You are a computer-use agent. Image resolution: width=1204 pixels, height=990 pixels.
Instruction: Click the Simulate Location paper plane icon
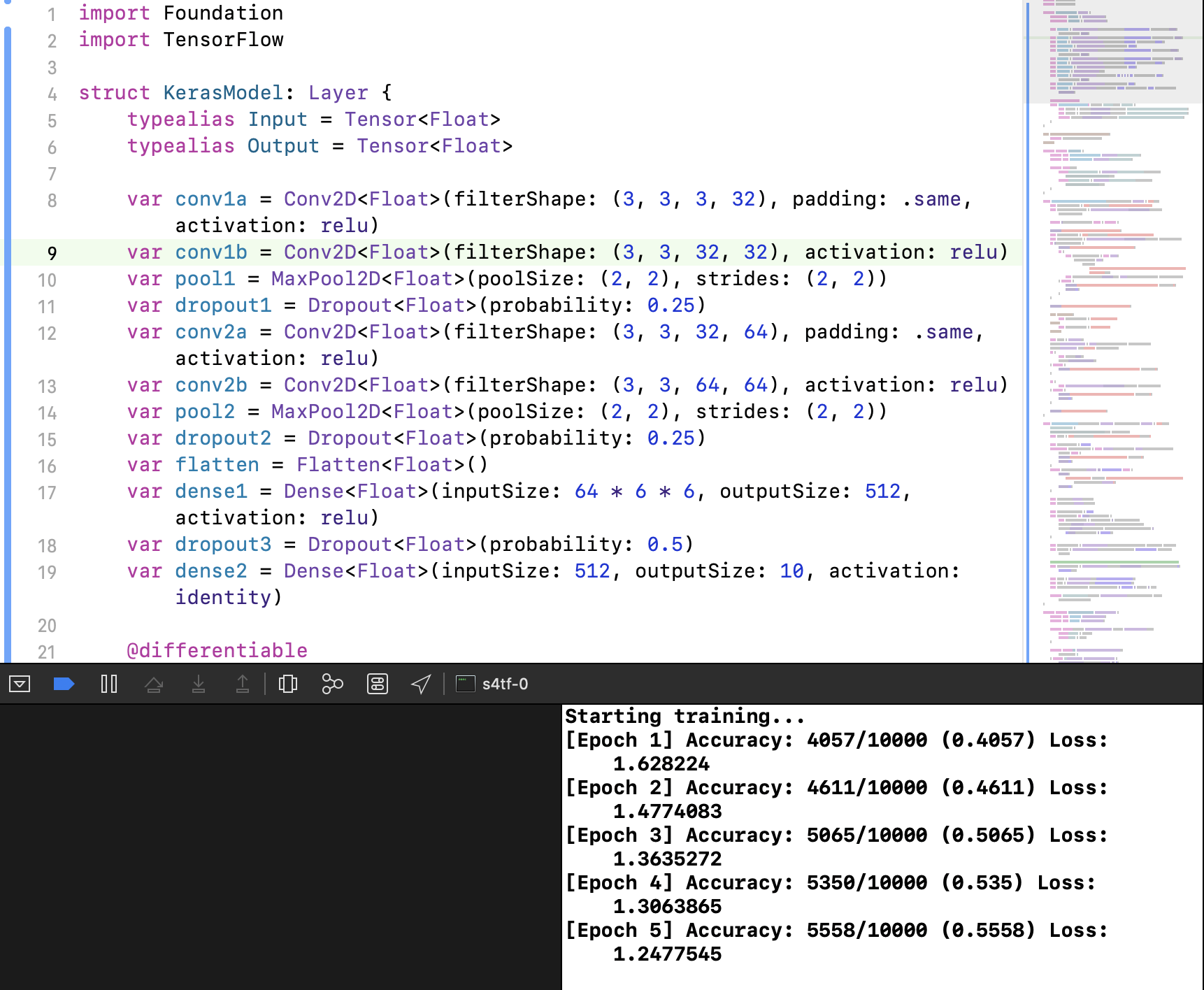click(420, 684)
